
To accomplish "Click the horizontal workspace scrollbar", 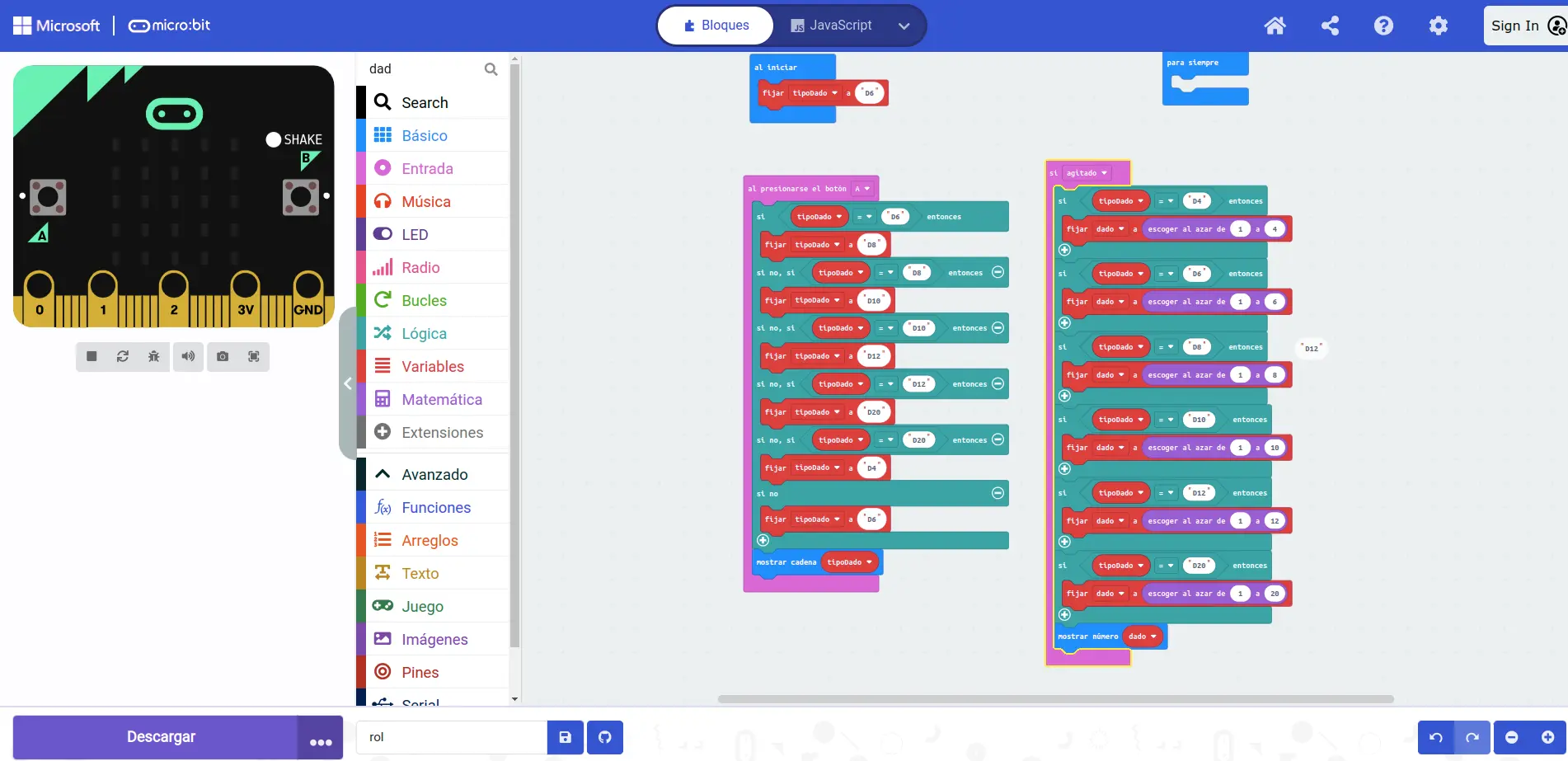I will [1055, 699].
